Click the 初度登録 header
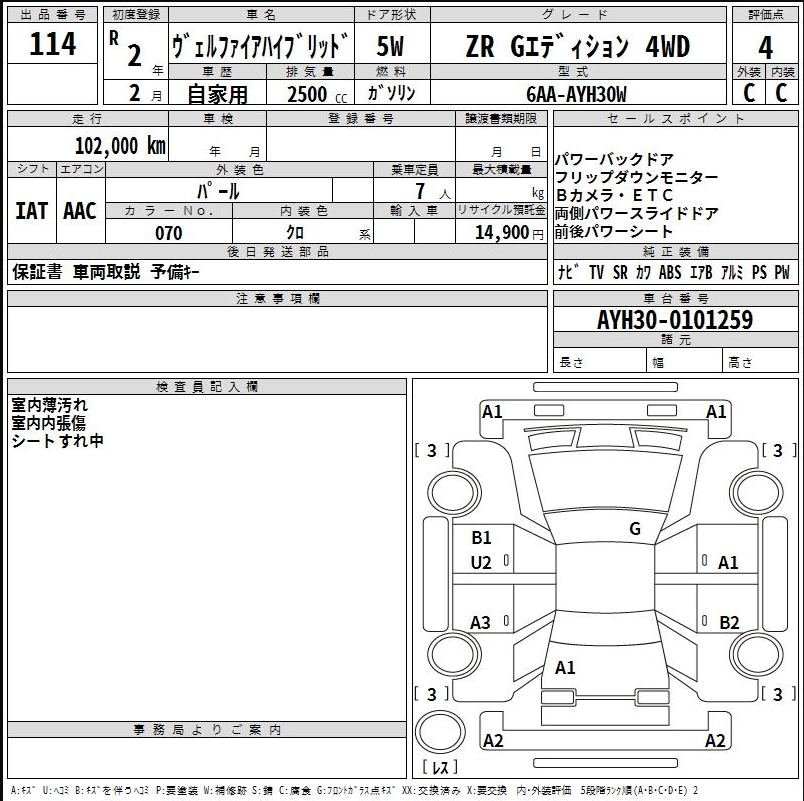 (x=136, y=14)
